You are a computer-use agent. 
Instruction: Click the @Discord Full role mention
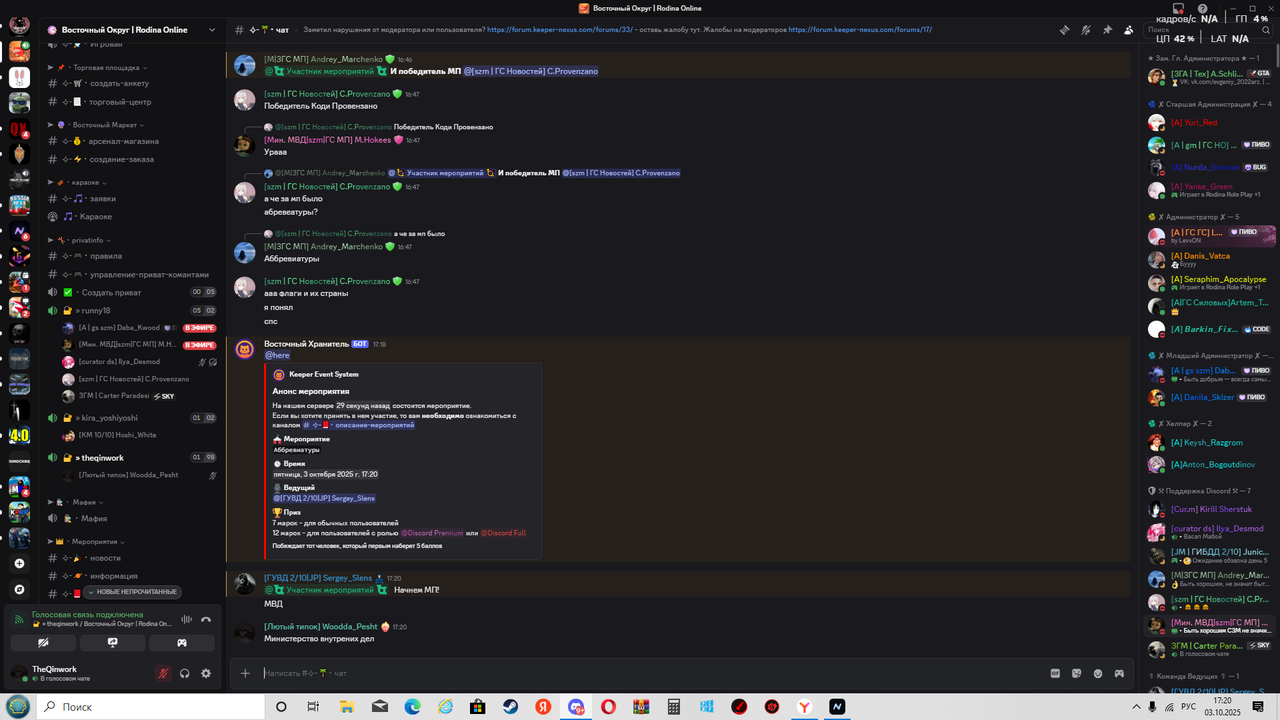coord(503,533)
